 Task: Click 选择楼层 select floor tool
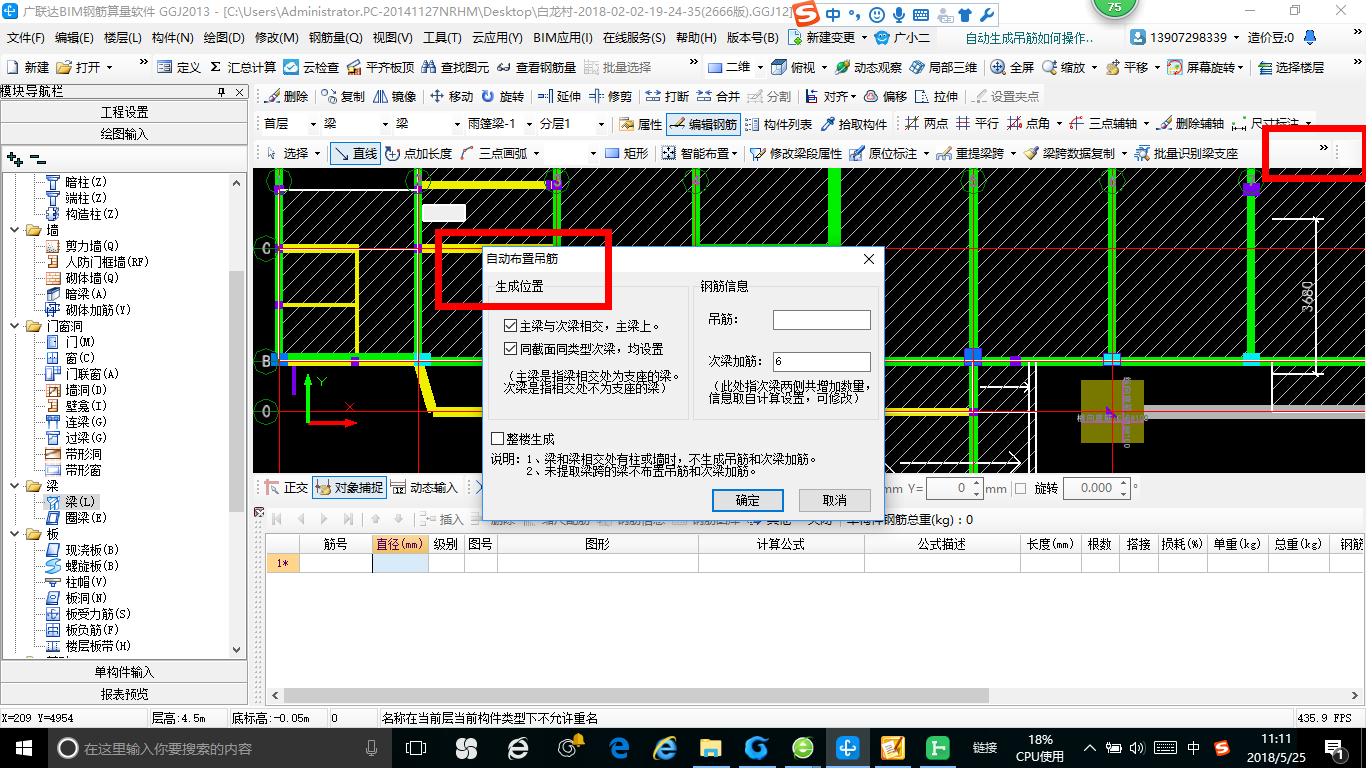coord(1291,67)
